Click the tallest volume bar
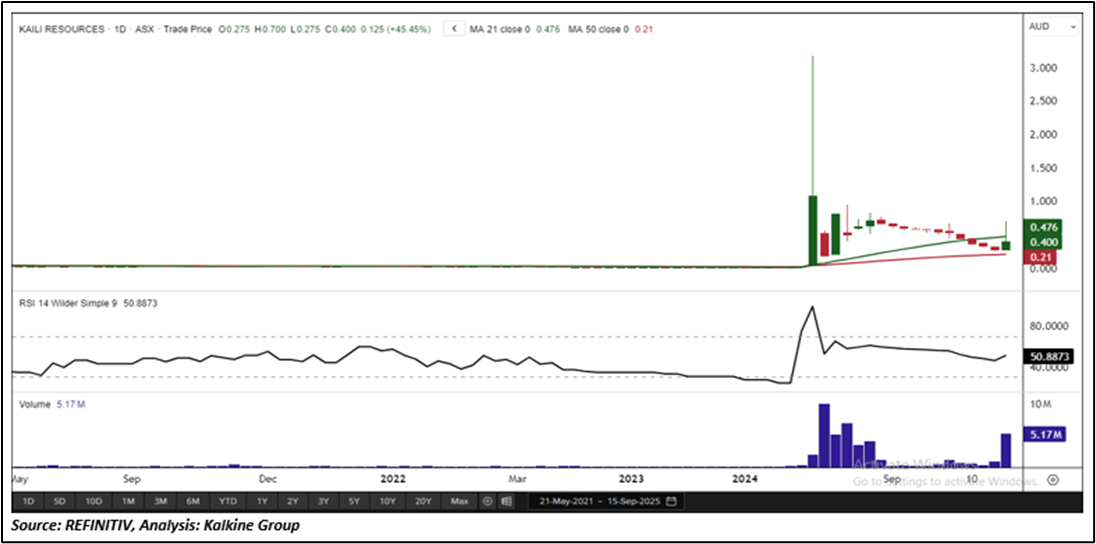The height and width of the screenshot is (544, 1096). [x=824, y=436]
